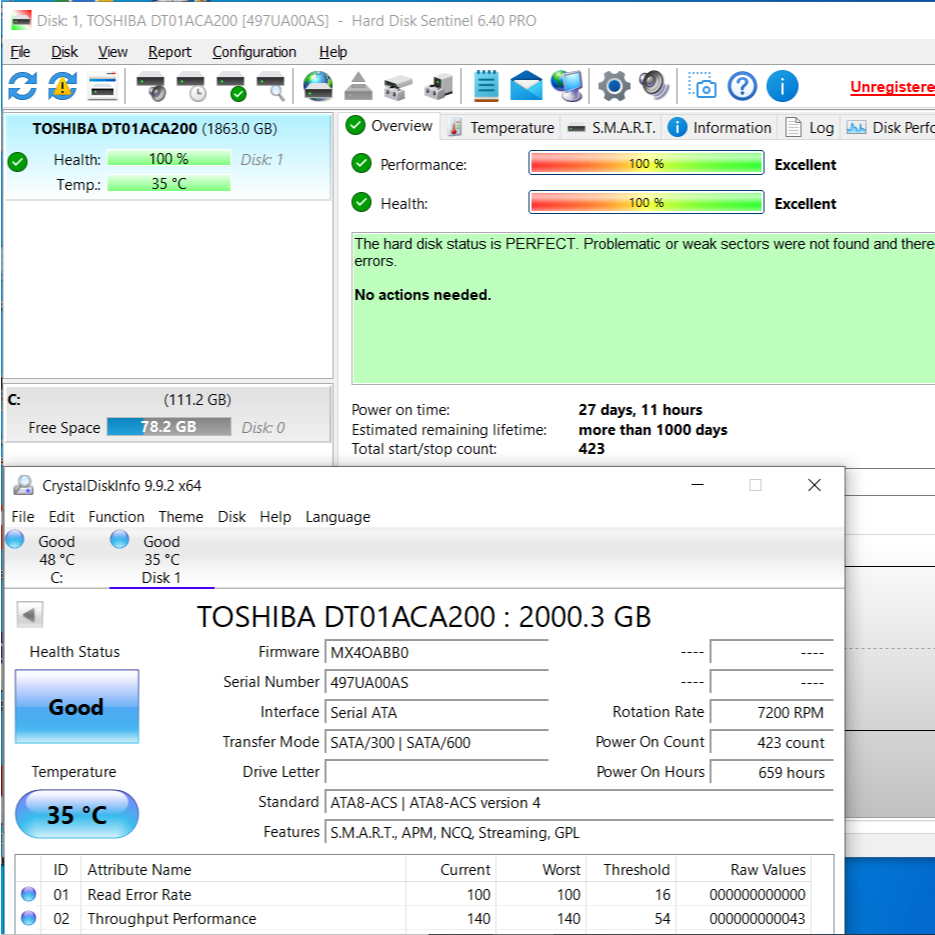Click the blue envelope e-mail icon

(526, 86)
